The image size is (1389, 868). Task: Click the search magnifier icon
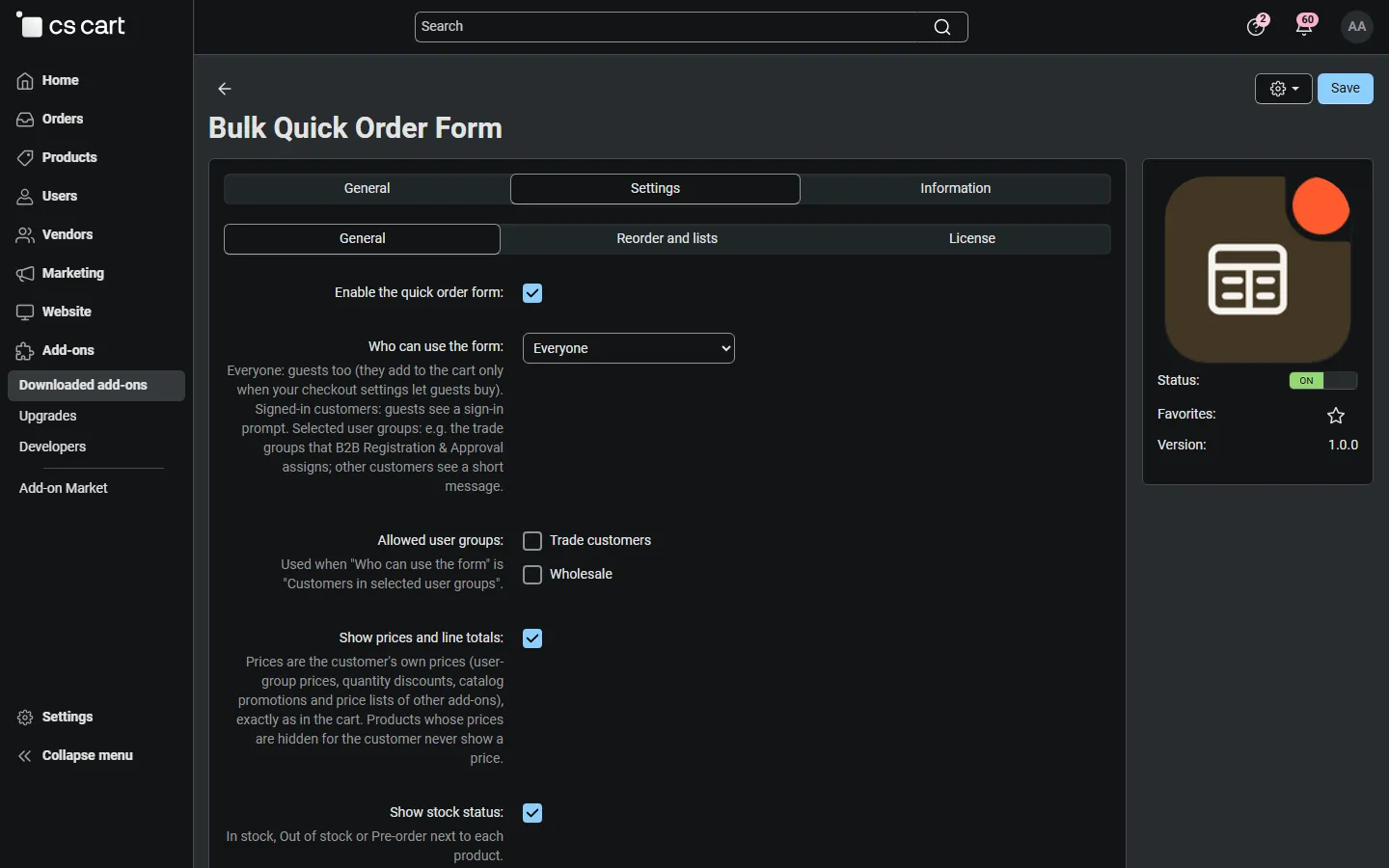[942, 27]
